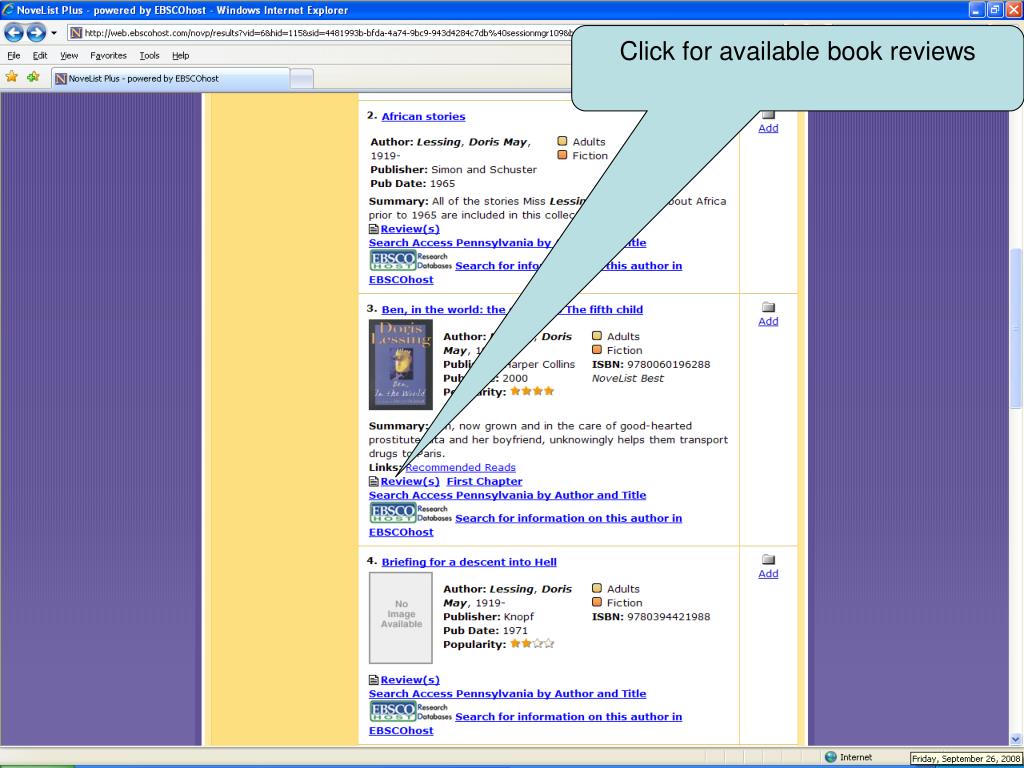Click ISBN 9780060196288 text
This screenshot has height=768, width=1024.
pos(650,364)
